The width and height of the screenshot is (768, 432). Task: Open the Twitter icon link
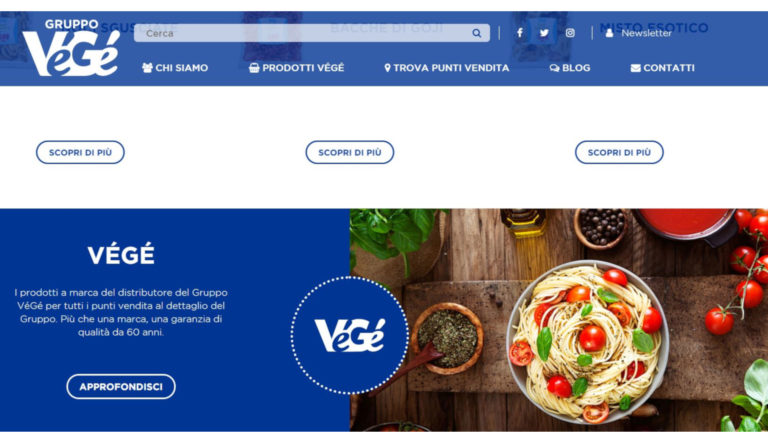coord(544,33)
